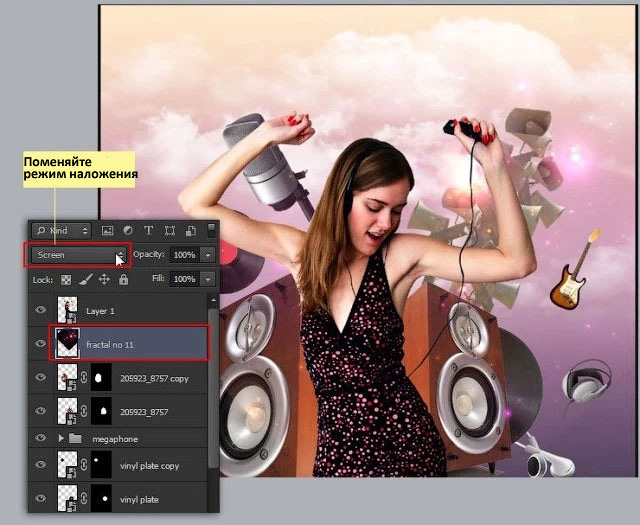Select Layer 1 thumbnail
This screenshot has width=640, height=525.
click(67, 310)
